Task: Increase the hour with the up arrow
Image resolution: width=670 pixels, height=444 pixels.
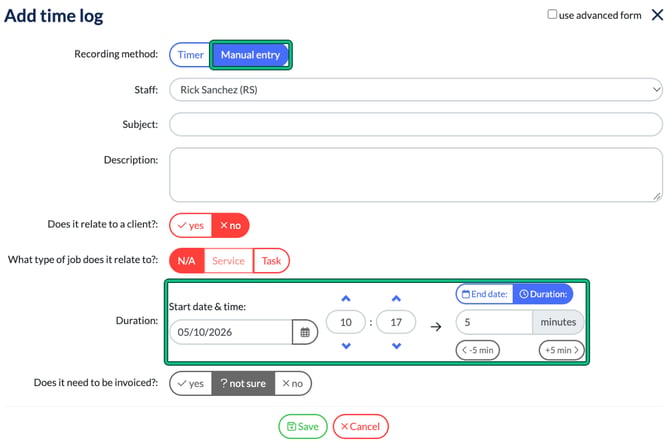Action: point(346,298)
